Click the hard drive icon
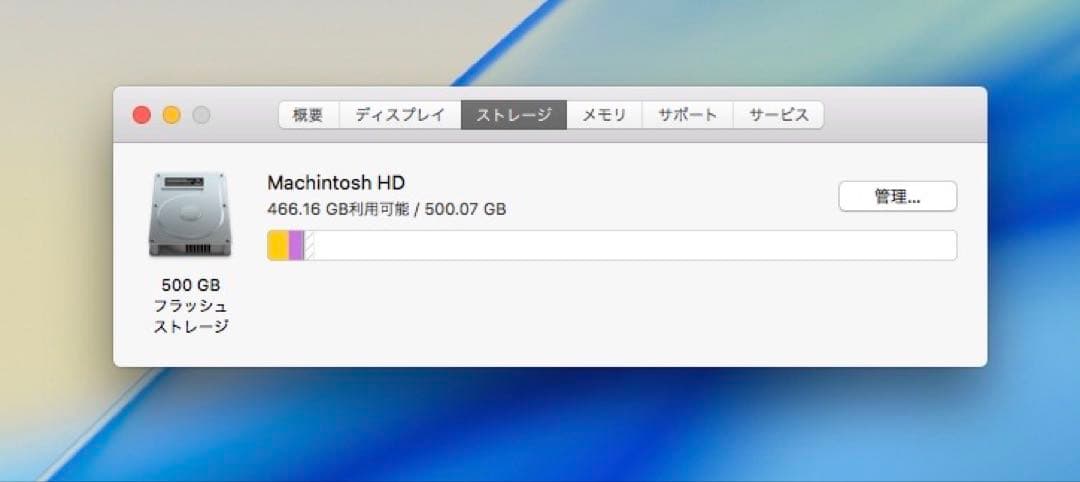This screenshot has height=482, width=1080. click(x=189, y=214)
